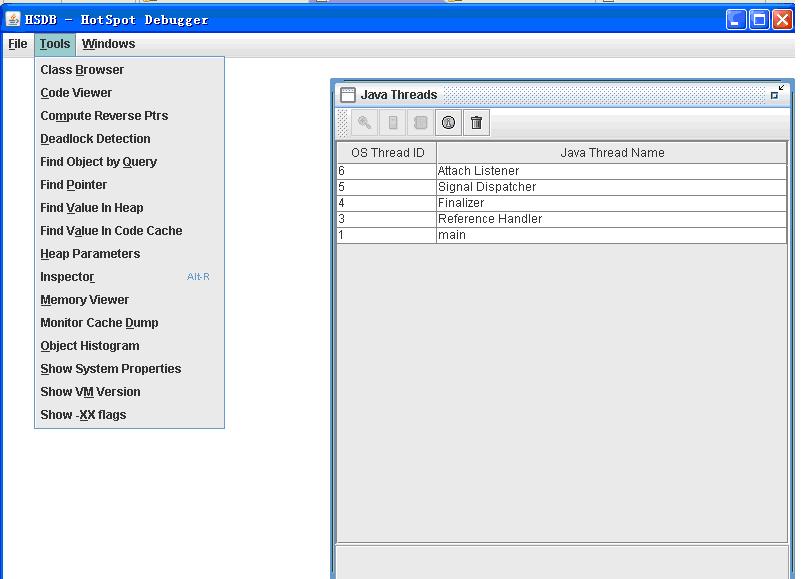Click the round Find Crashes toolbar icon

coord(448,123)
